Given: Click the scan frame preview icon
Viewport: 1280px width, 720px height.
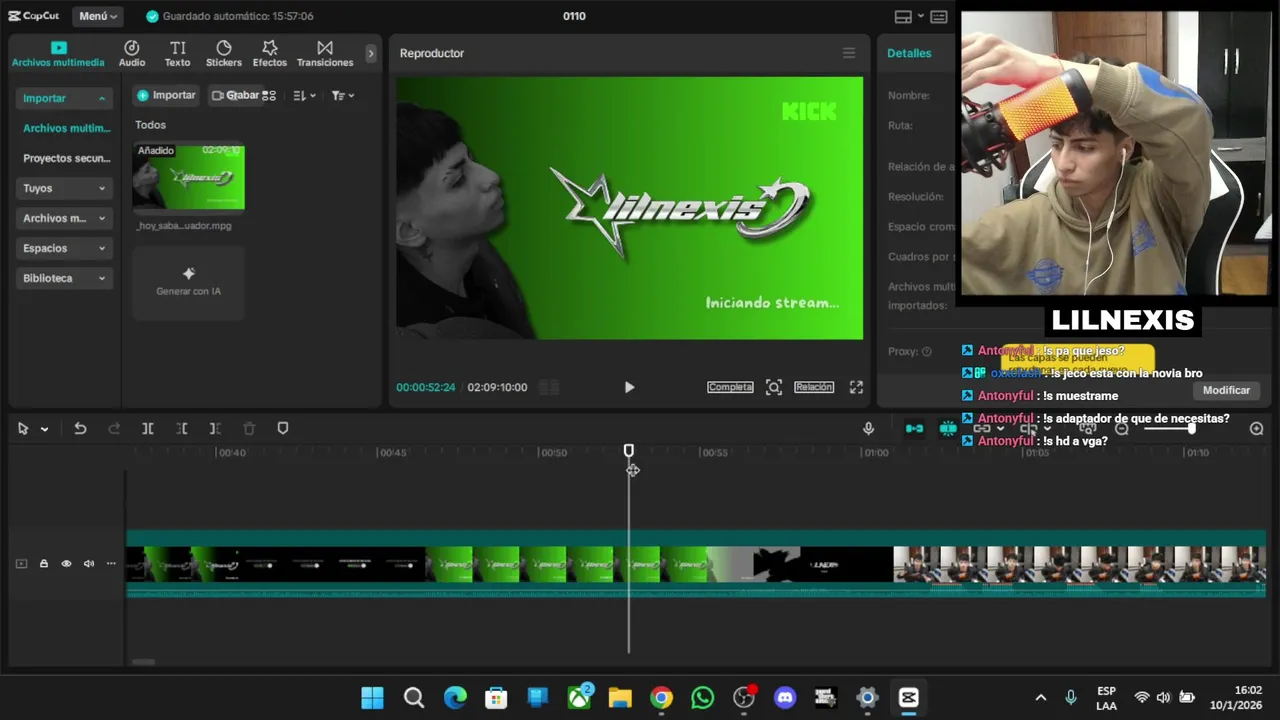Looking at the screenshot, I should click(x=774, y=387).
